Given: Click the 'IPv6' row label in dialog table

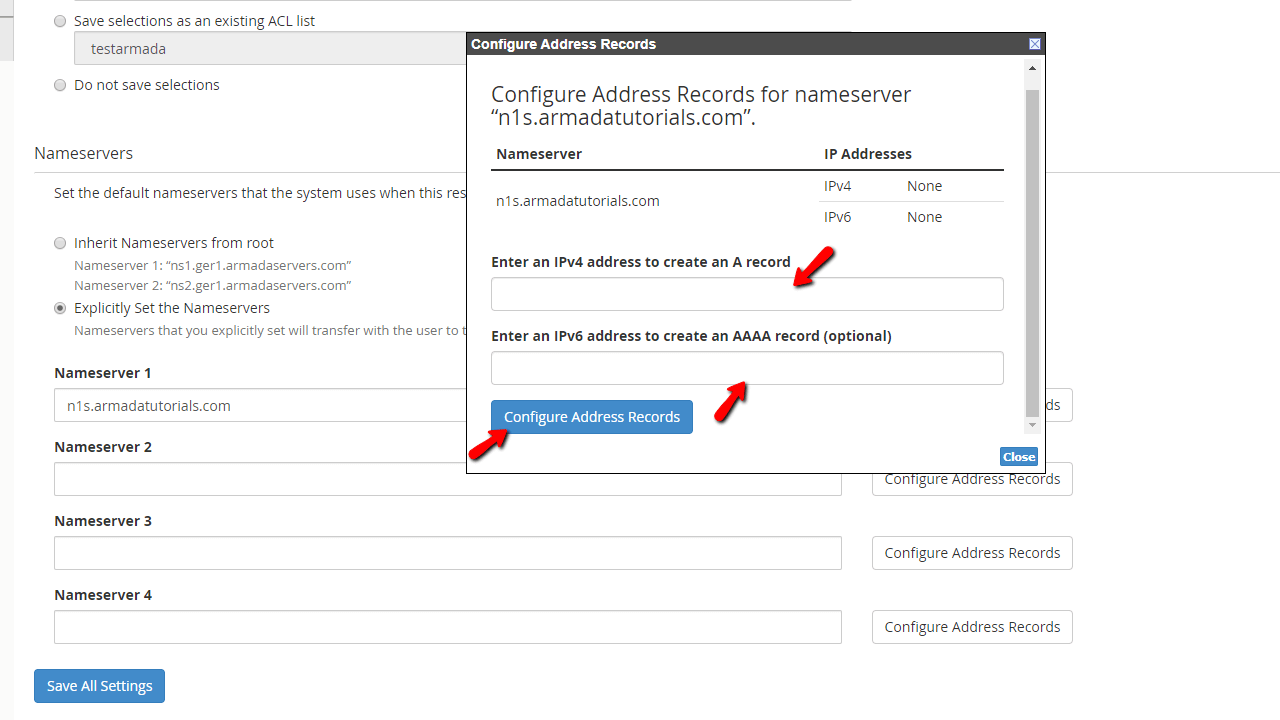Looking at the screenshot, I should click(x=838, y=217).
